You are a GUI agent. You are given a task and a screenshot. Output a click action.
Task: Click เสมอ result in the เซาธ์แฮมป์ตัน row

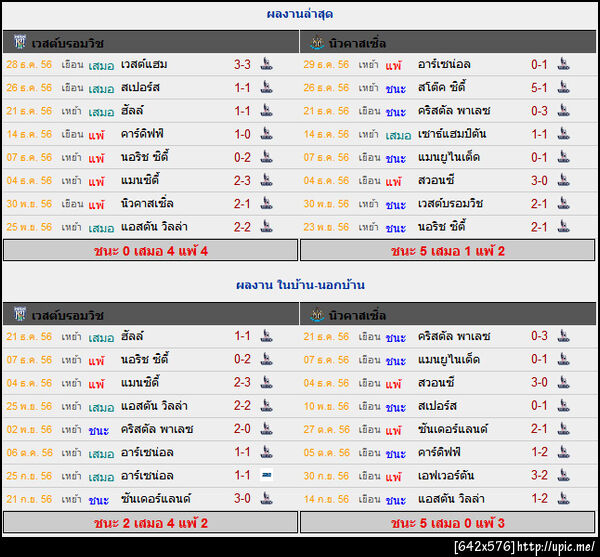click(x=398, y=135)
